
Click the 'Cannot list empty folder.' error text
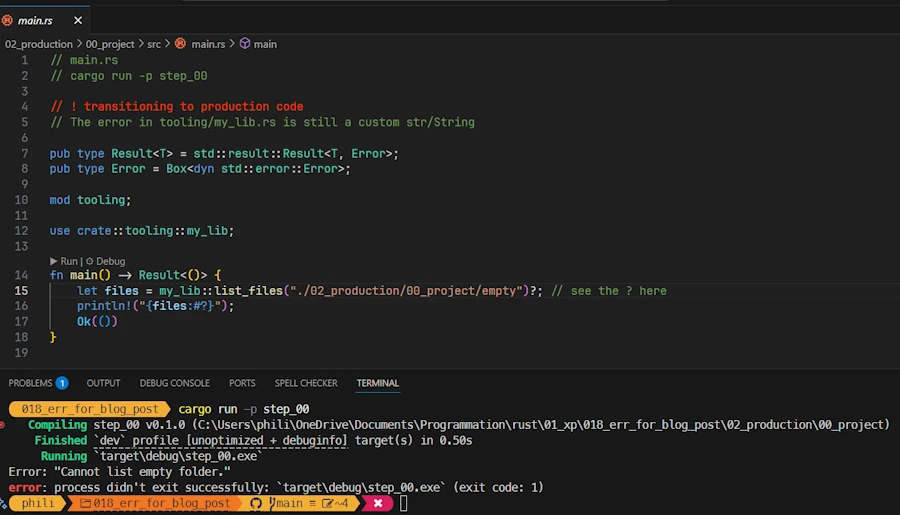click(142, 472)
